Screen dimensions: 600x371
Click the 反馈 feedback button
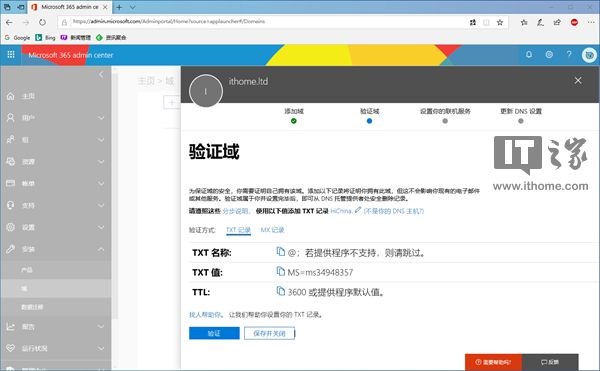(x=550, y=362)
